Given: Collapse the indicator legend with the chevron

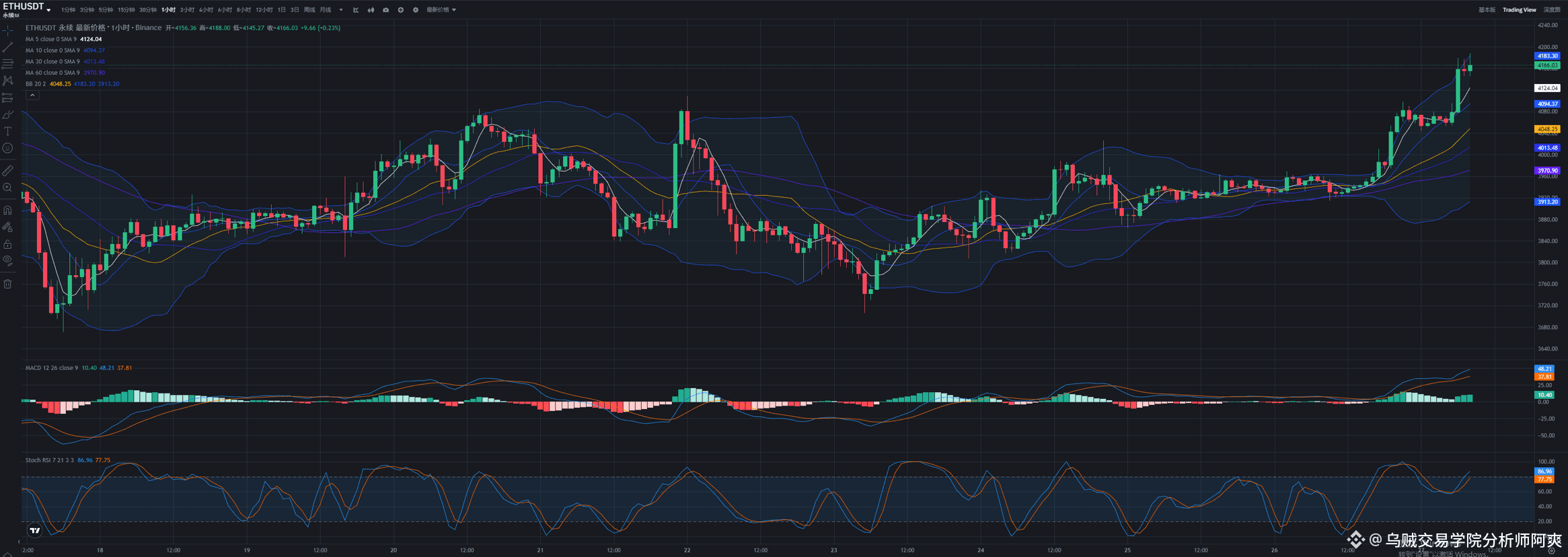Looking at the screenshot, I should tap(32, 96).
